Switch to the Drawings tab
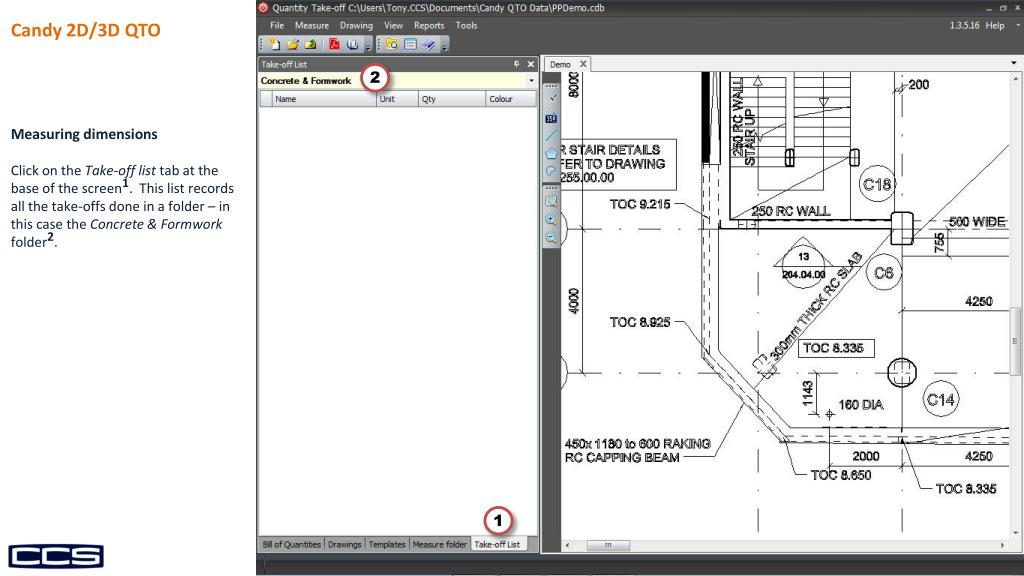The image size is (1024, 576). tap(344, 544)
